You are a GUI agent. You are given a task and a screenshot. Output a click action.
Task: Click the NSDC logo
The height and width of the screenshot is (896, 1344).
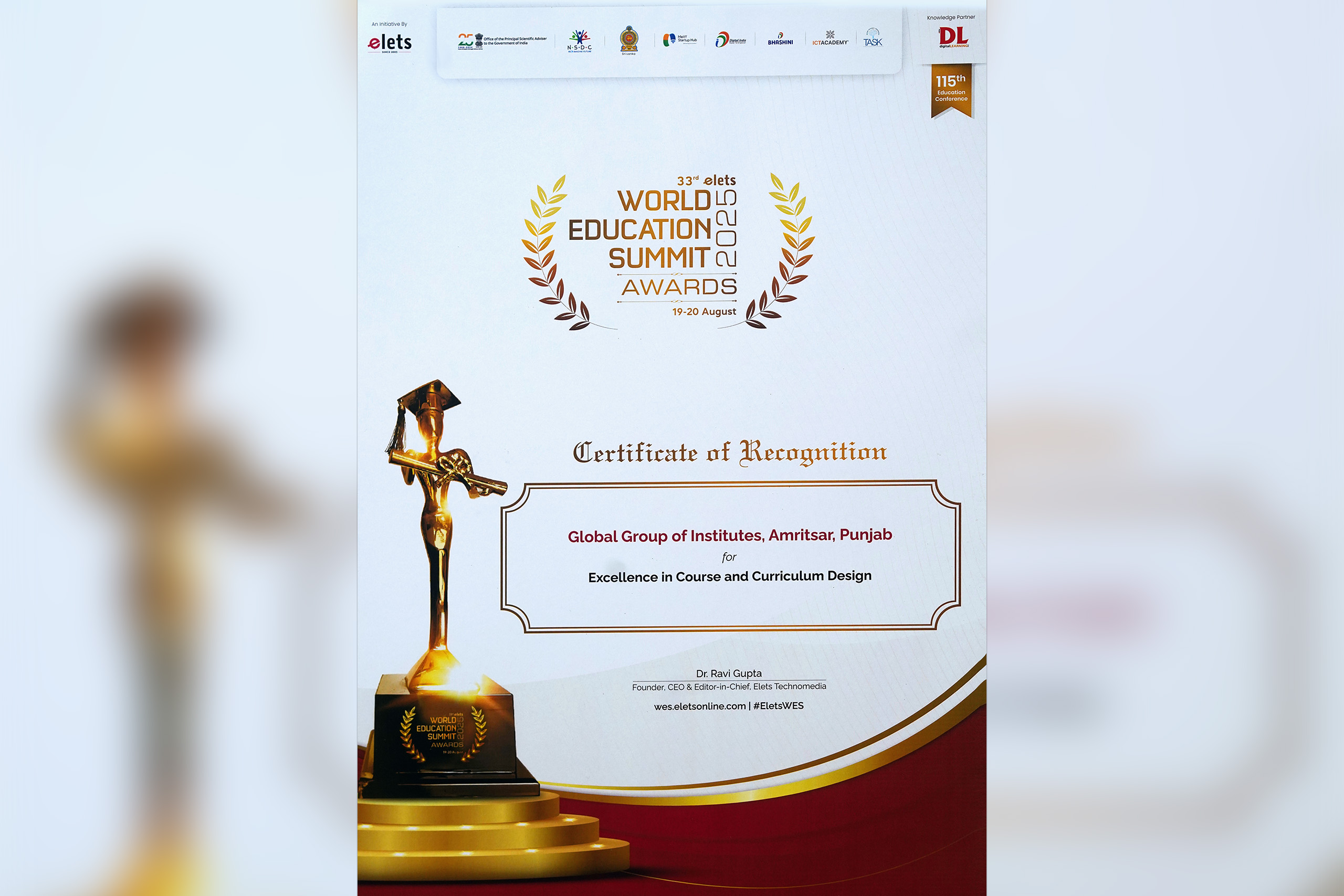coord(579,40)
